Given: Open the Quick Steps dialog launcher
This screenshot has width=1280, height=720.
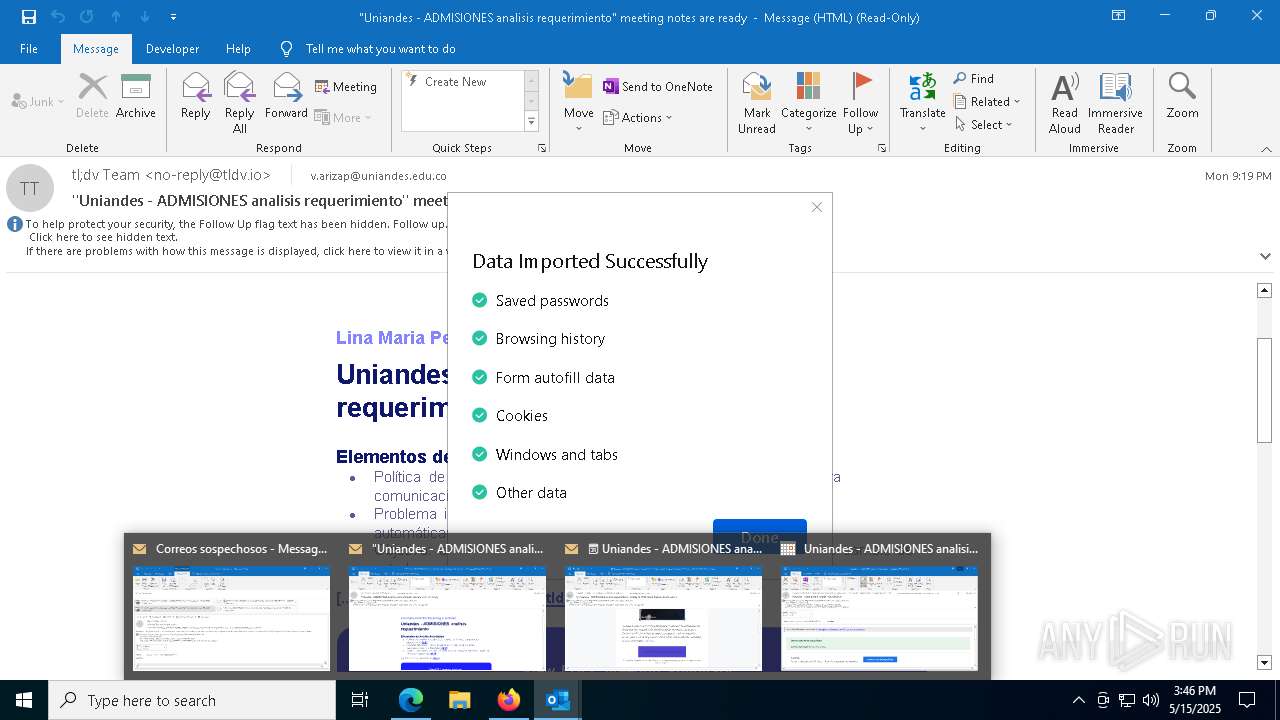Looking at the screenshot, I should [542, 148].
